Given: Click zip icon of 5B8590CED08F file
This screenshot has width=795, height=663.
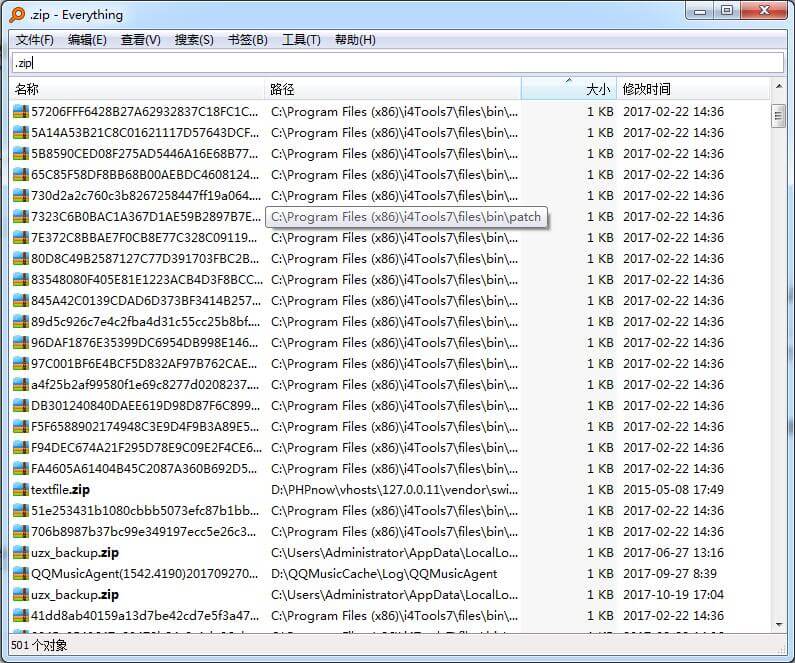Looking at the screenshot, I should [x=21, y=154].
